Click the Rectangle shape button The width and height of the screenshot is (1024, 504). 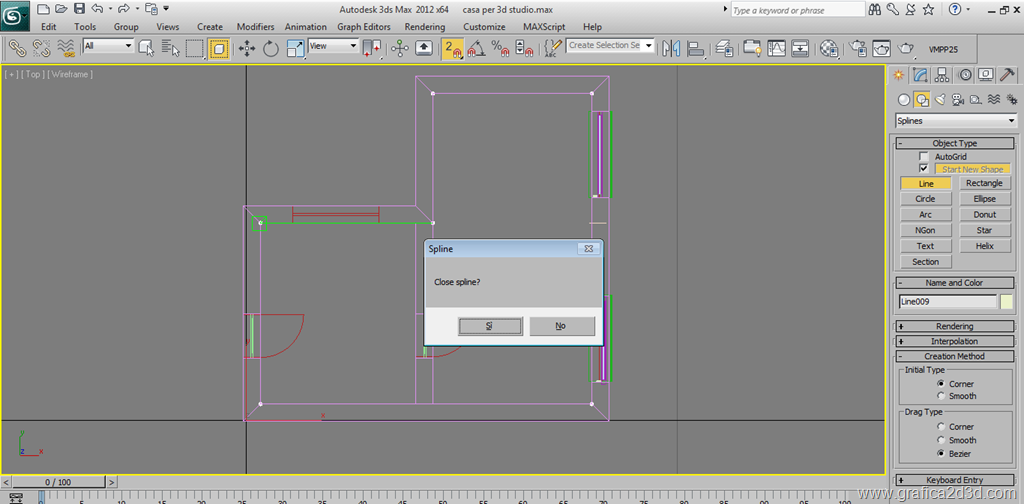point(984,184)
